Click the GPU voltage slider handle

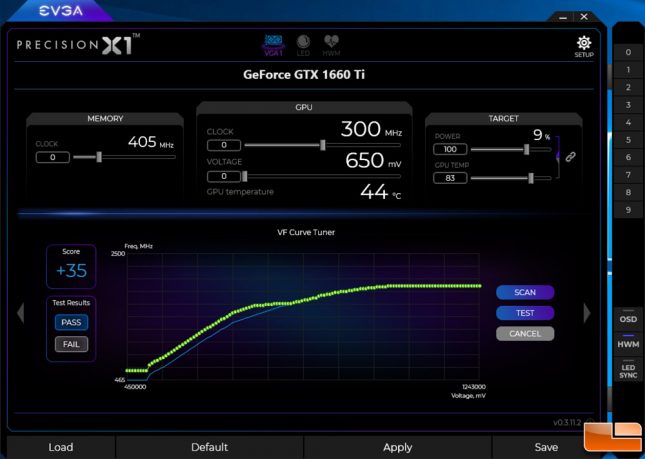(245, 176)
